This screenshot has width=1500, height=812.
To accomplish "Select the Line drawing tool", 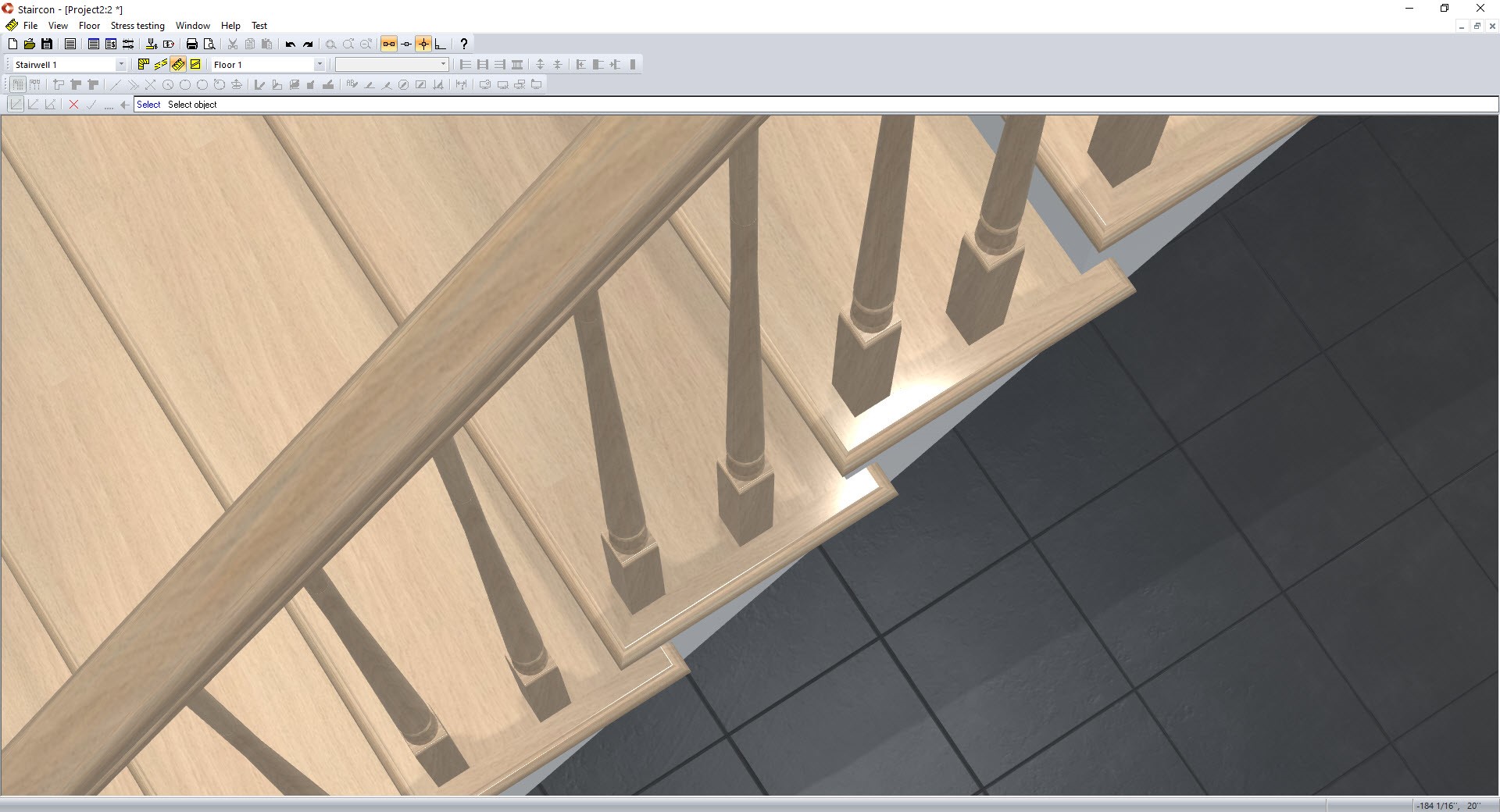I will [115, 84].
